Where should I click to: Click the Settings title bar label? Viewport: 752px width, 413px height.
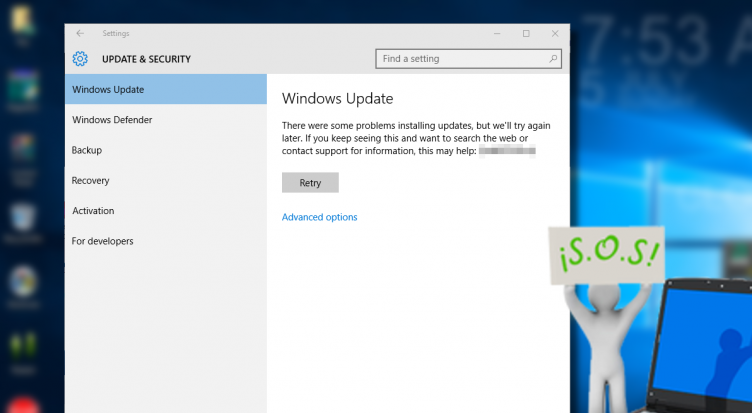point(116,34)
